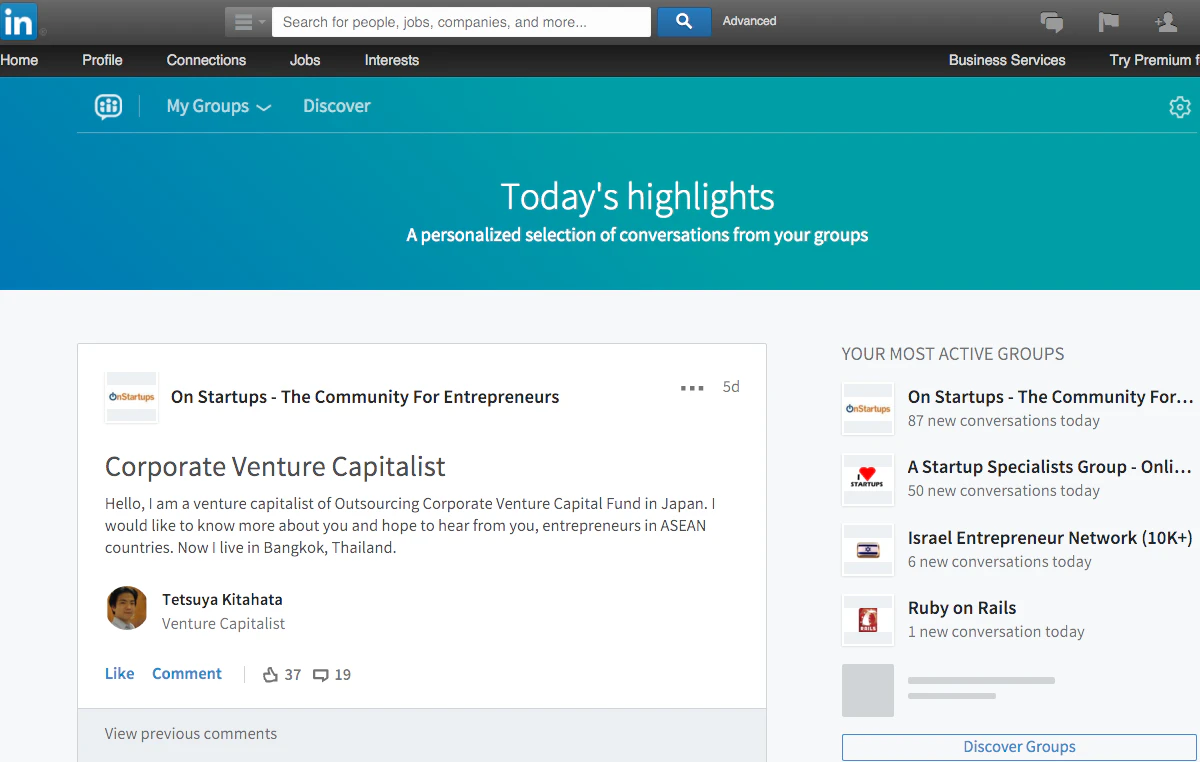The width and height of the screenshot is (1200, 762).
Task: Click the three-dot post options icon
Action: [692, 388]
